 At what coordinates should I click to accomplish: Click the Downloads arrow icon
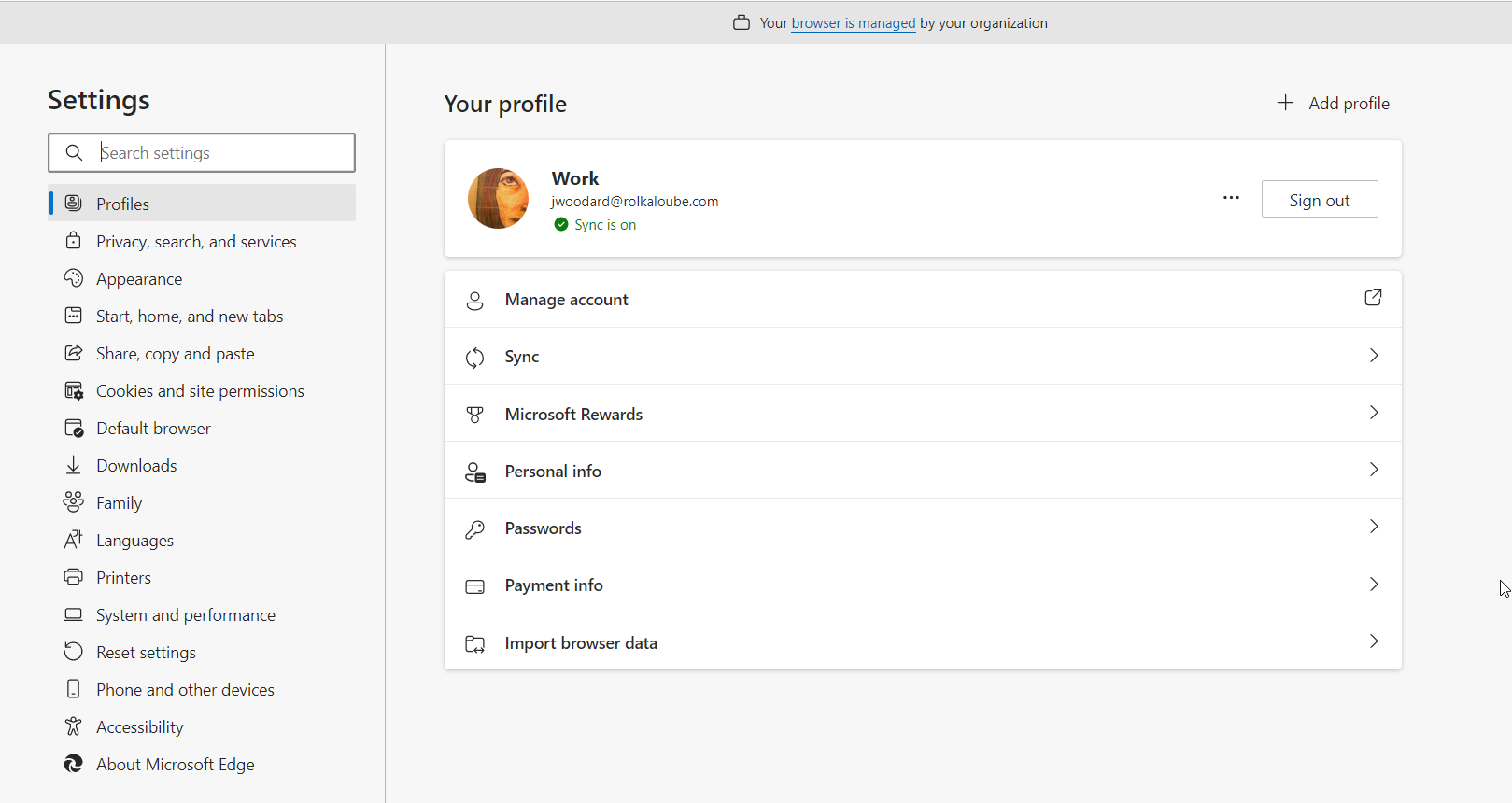pos(74,465)
